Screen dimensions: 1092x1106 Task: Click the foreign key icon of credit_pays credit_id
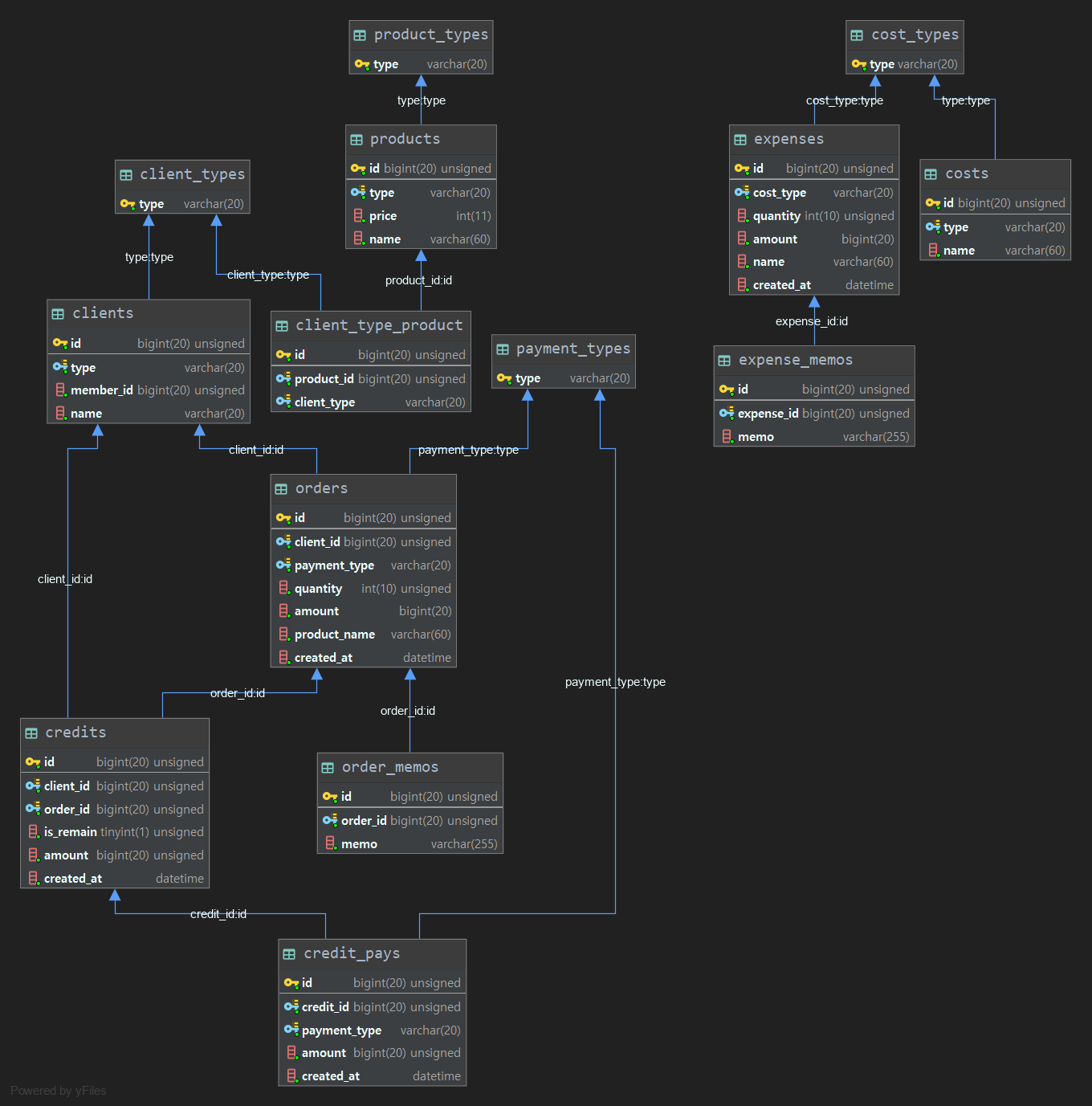(x=291, y=1006)
